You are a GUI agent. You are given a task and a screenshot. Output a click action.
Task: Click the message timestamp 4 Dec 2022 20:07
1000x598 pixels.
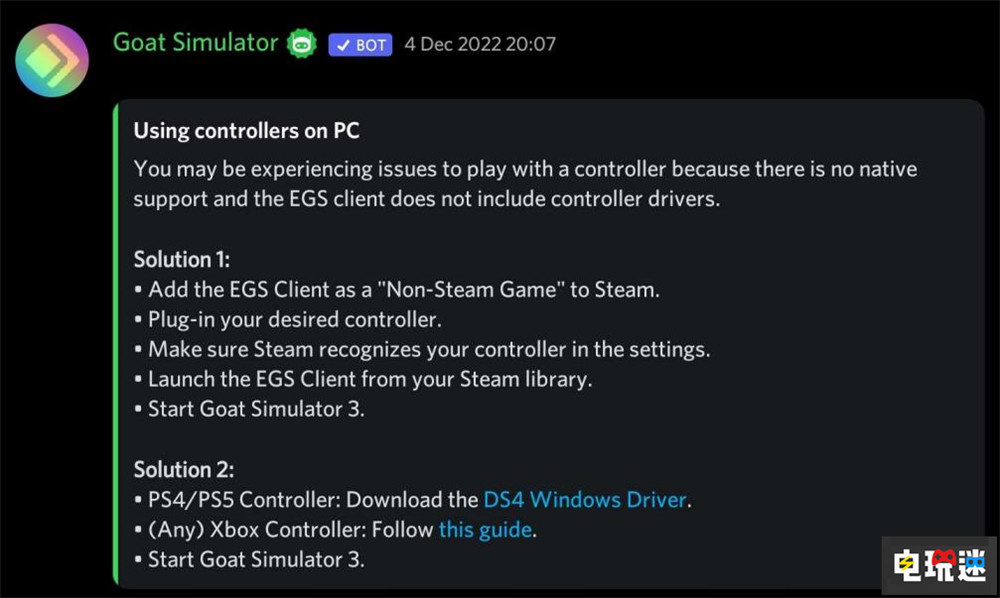(x=479, y=44)
